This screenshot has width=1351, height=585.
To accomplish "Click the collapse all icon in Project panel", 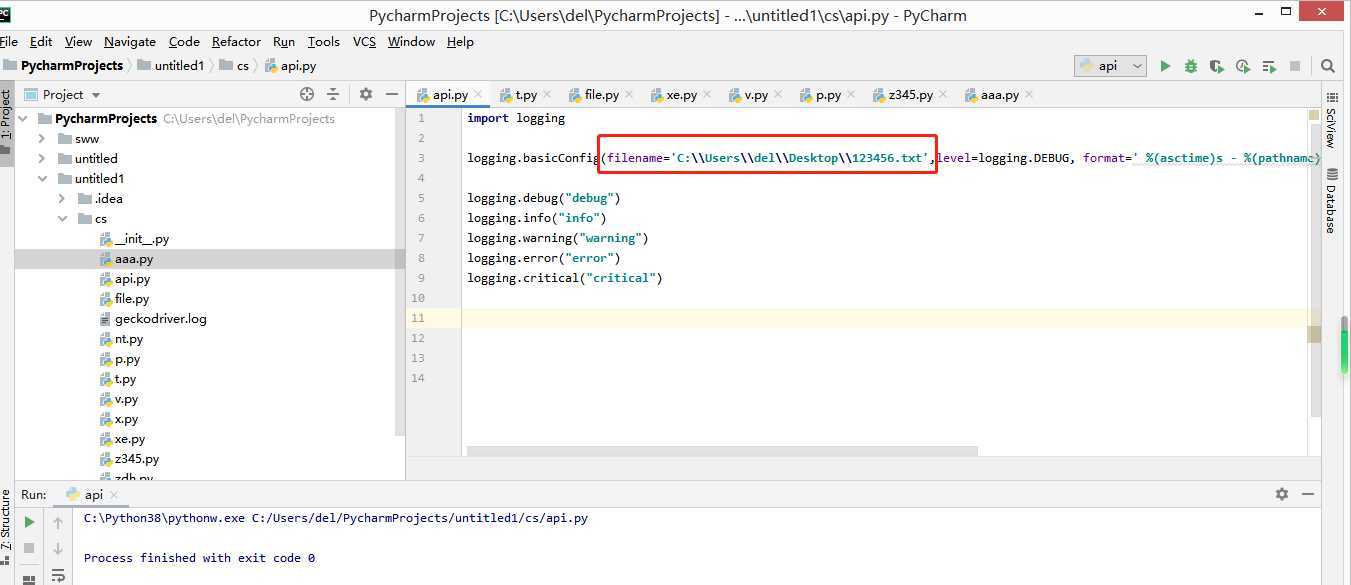I will coord(333,94).
